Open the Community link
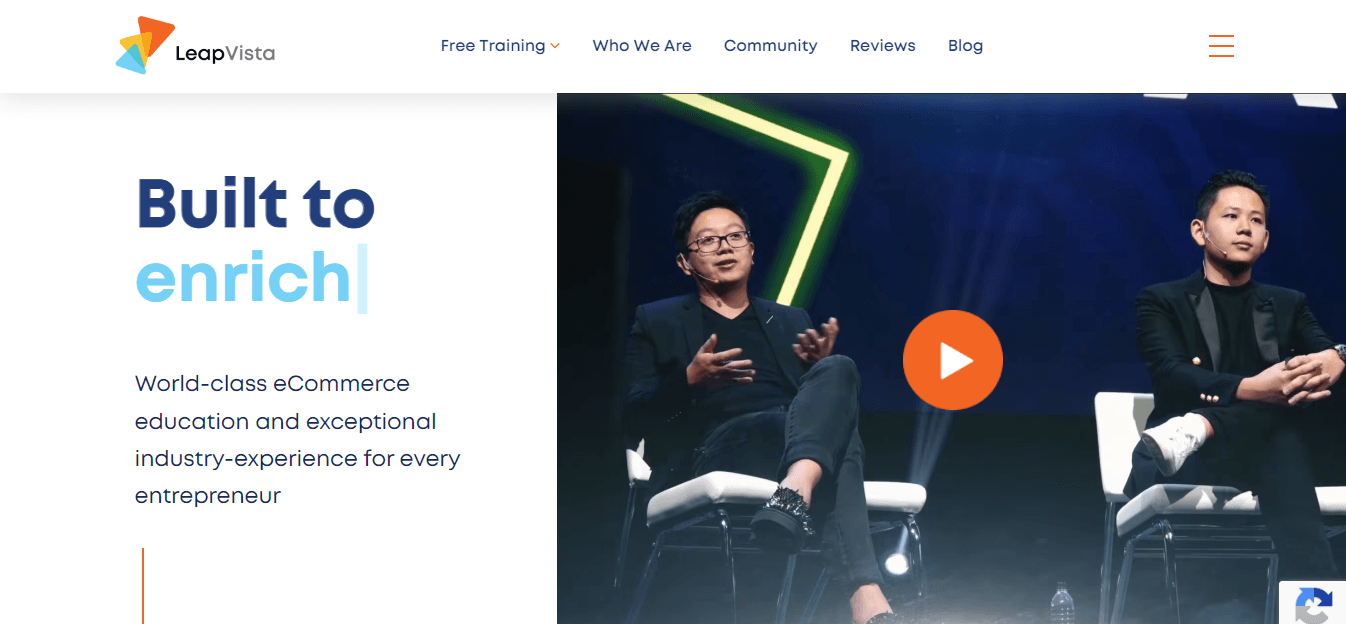 tap(770, 46)
